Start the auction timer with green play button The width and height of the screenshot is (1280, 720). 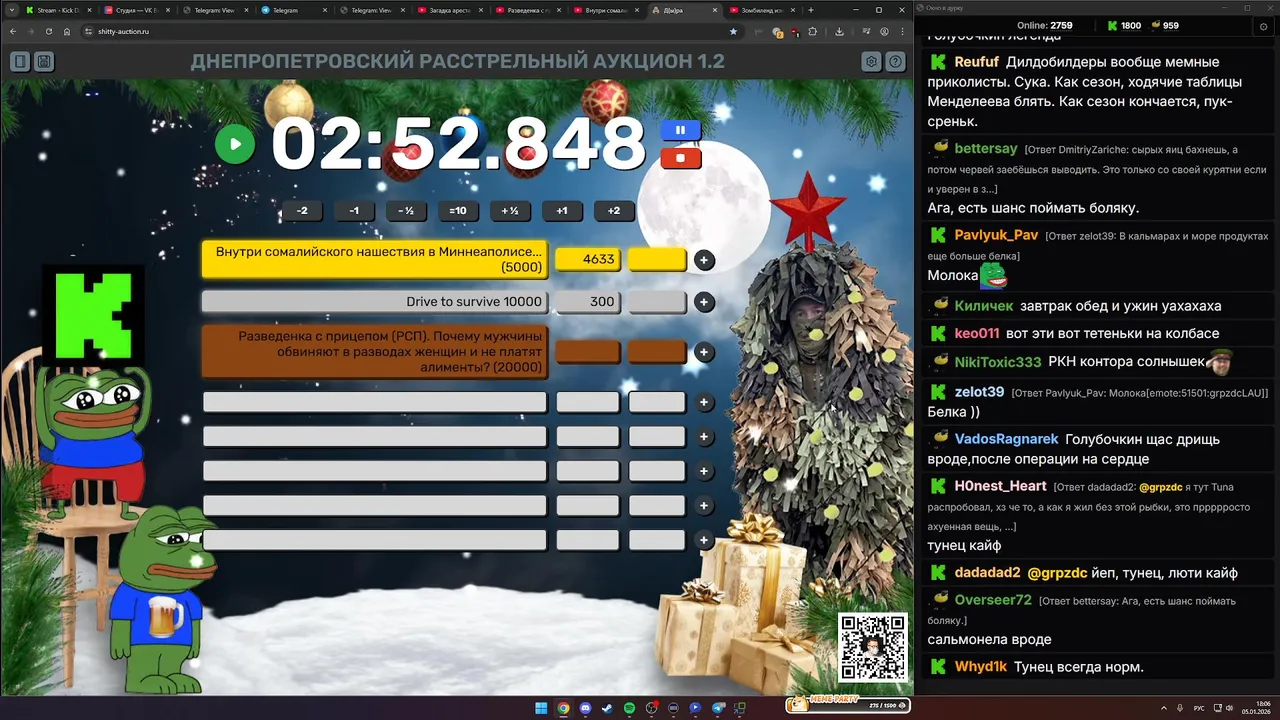(x=235, y=144)
